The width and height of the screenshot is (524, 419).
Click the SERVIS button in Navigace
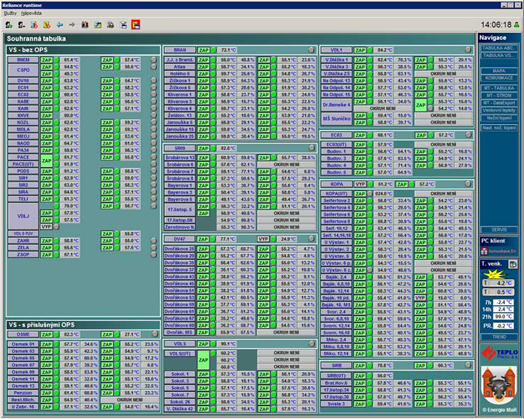point(498,230)
